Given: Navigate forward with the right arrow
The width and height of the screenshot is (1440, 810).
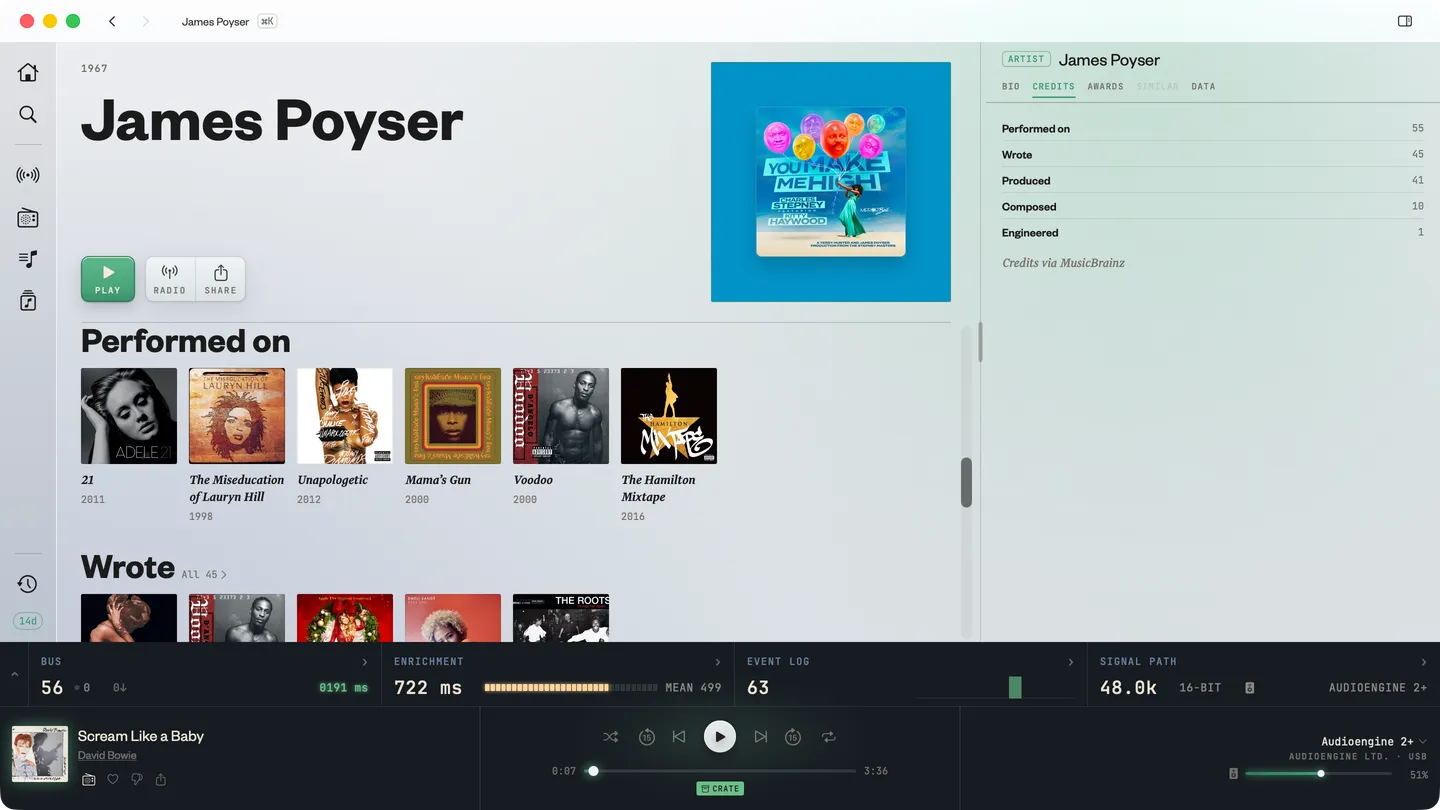Looking at the screenshot, I should click(145, 21).
